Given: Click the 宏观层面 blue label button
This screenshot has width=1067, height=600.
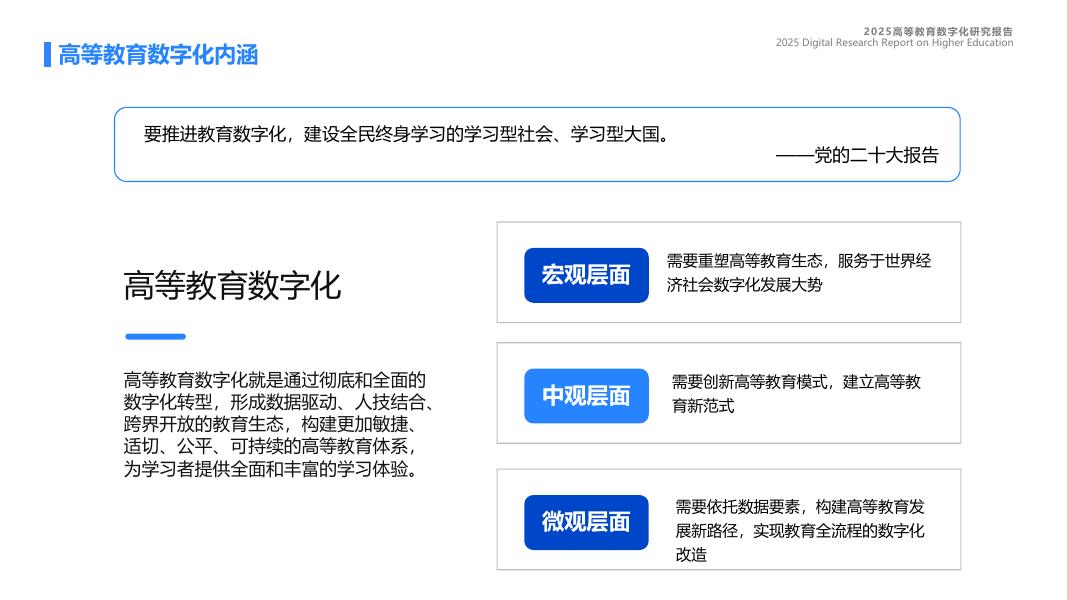Looking at the screenshot, I should click(x=586, y=275).
